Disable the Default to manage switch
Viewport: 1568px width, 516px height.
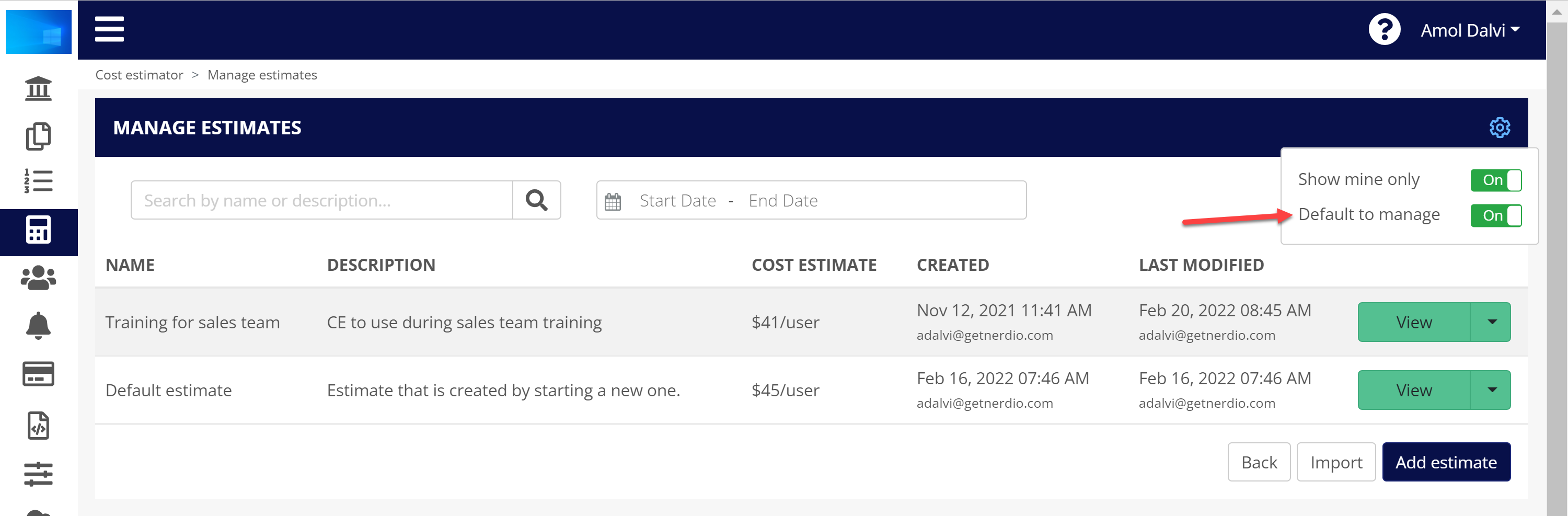[x=1495, y=215]
